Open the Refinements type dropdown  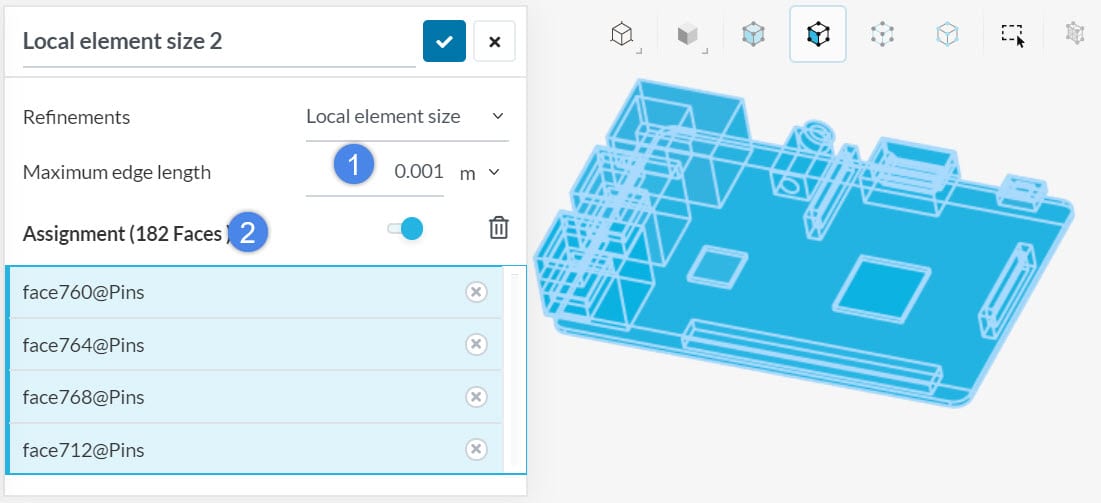[406, 117]
